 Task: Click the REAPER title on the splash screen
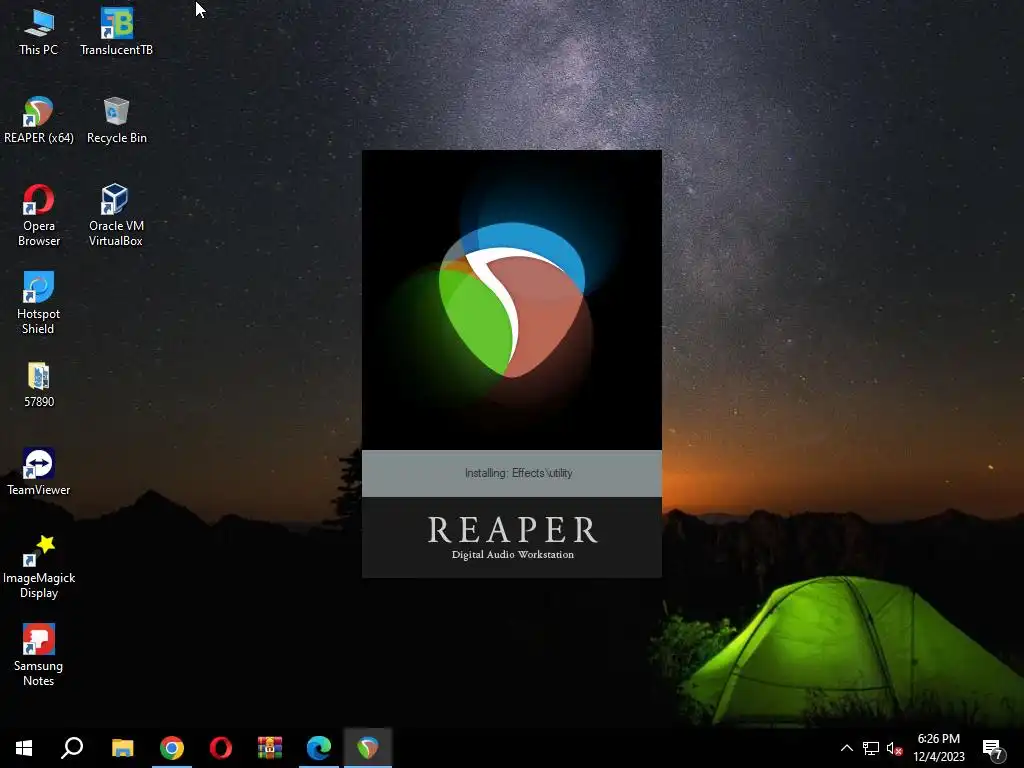[x=513, y=530]
